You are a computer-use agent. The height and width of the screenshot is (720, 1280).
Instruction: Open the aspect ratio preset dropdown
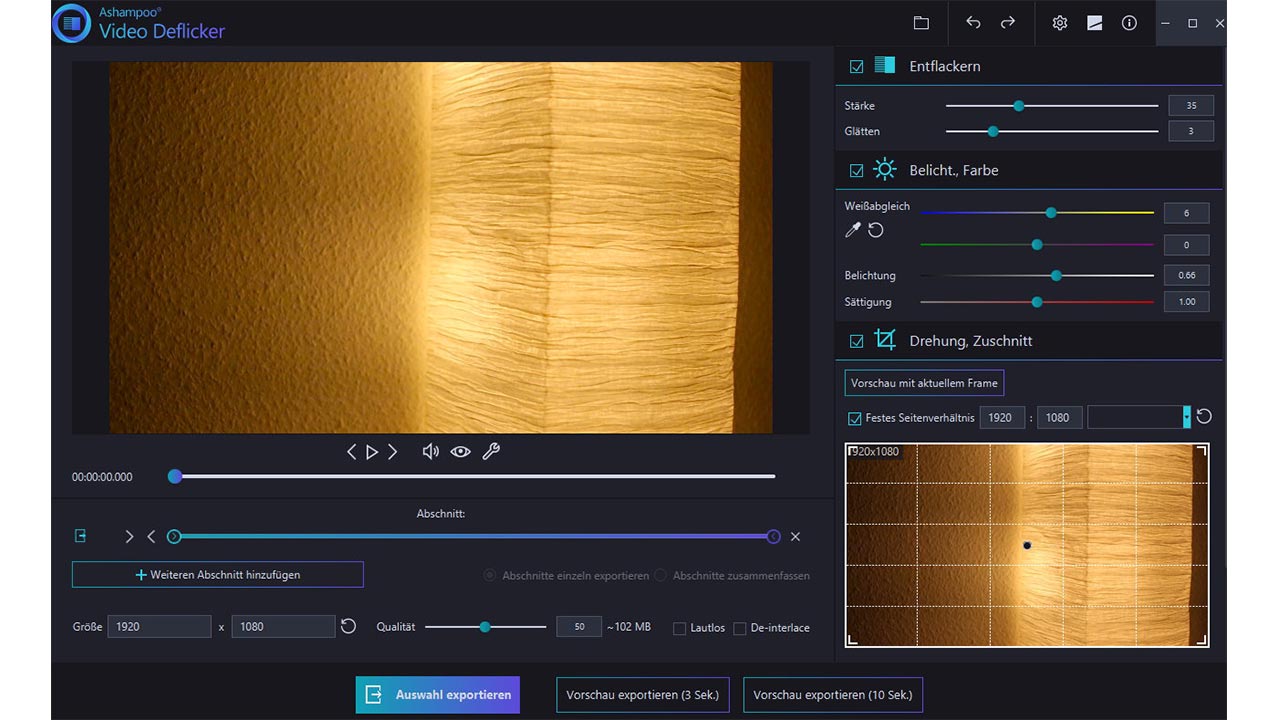click(x=1187, y=417)
